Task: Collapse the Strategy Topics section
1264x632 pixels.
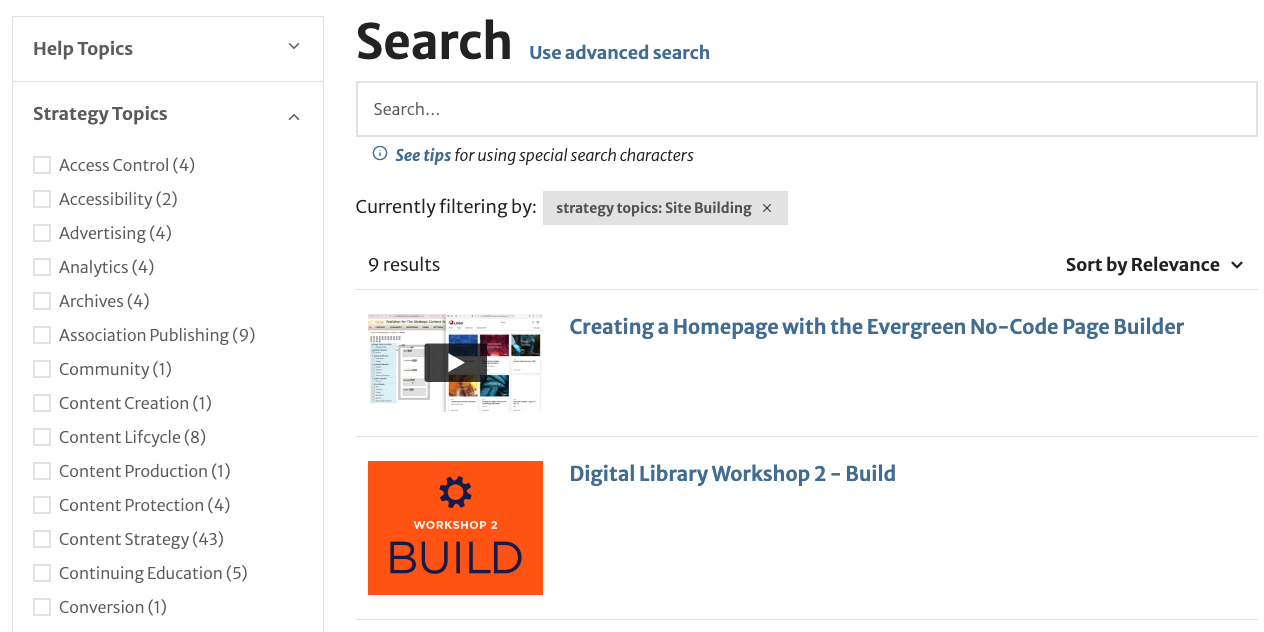Action: tap(294, 117)
